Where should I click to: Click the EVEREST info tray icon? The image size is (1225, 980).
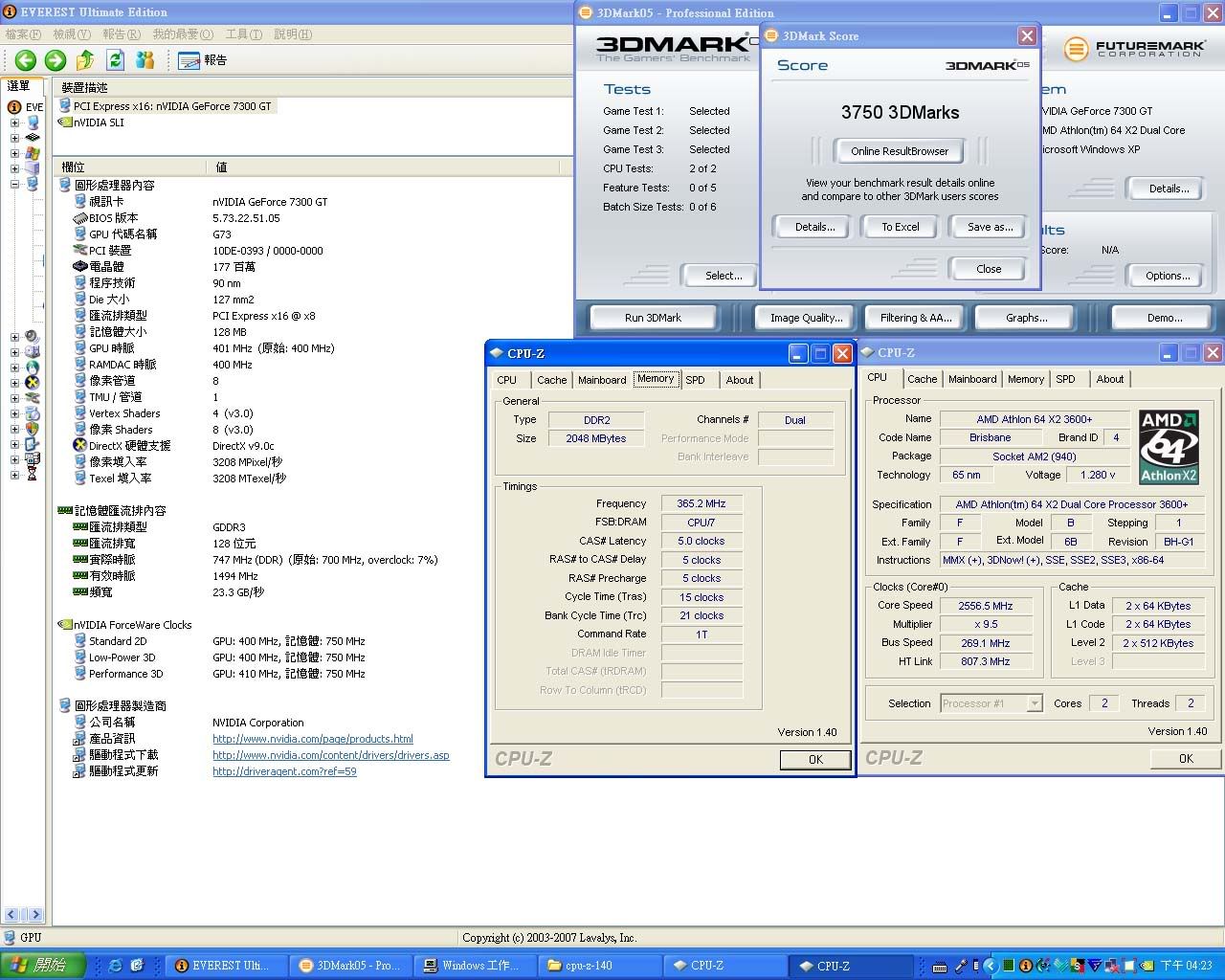(1025, 967)
